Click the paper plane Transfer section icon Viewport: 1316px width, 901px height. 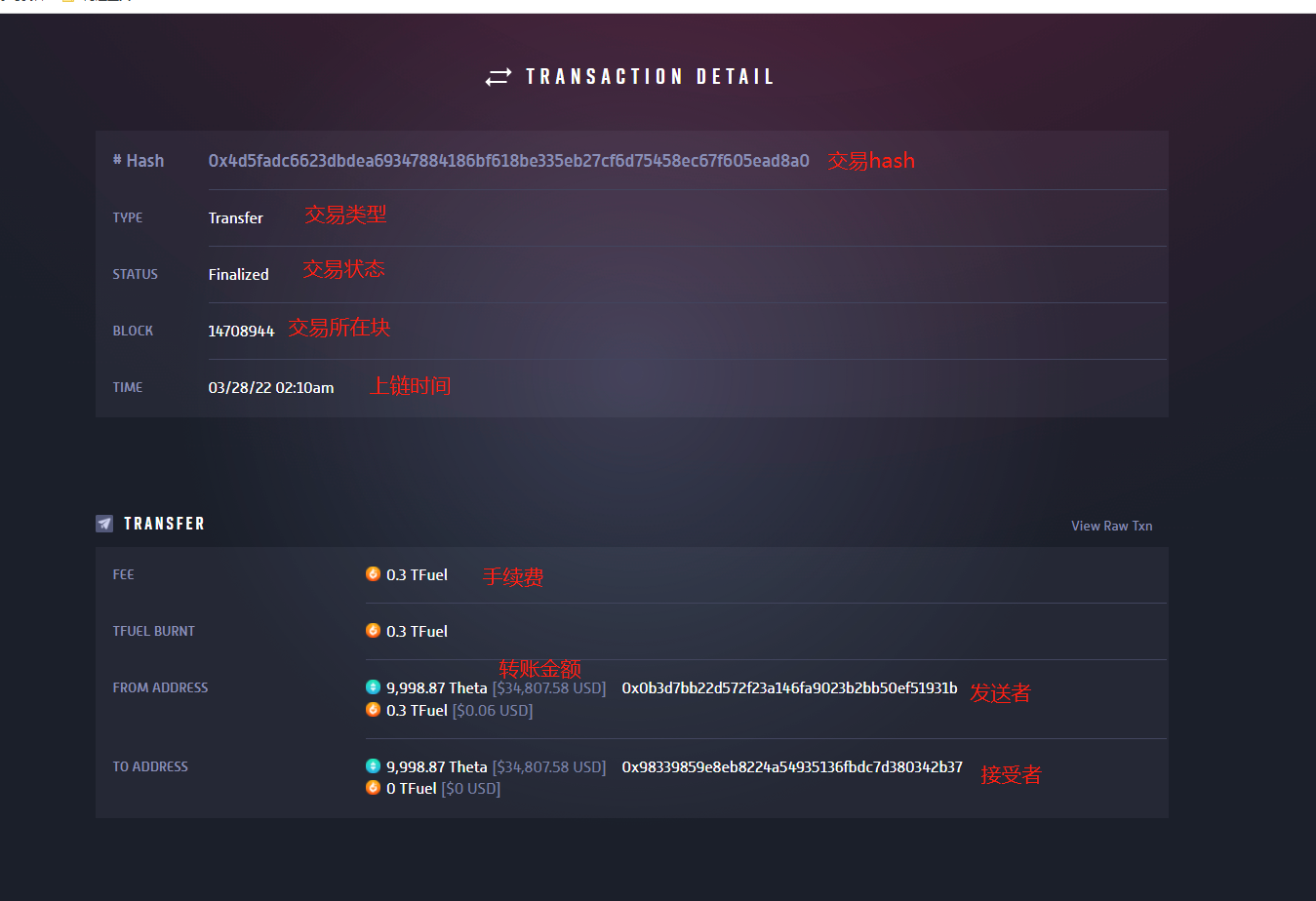coord(104,524)
